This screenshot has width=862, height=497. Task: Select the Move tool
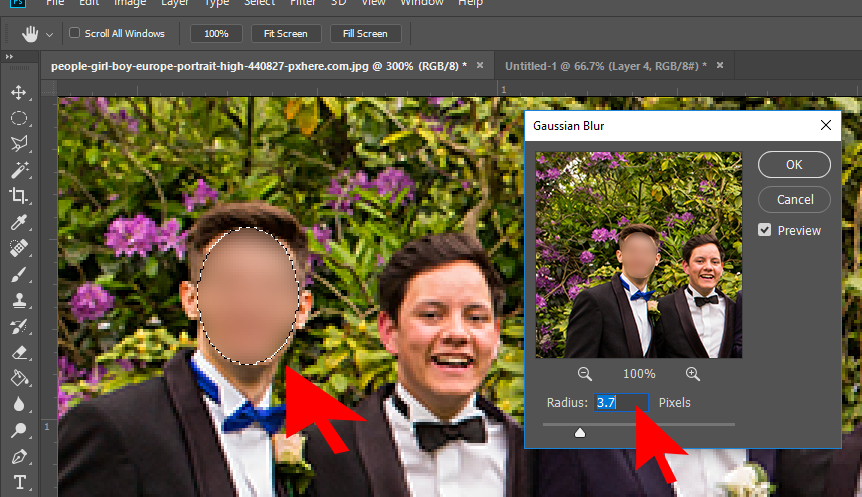pos(19,92)
